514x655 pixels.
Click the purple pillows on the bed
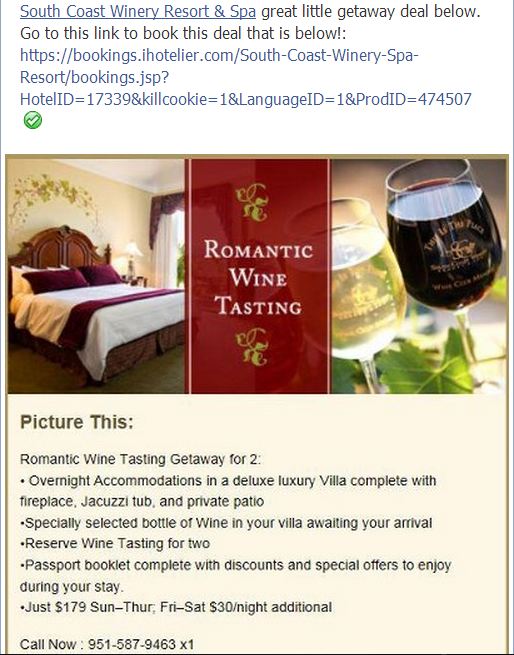pyautogui.click(x=71, y=278)
